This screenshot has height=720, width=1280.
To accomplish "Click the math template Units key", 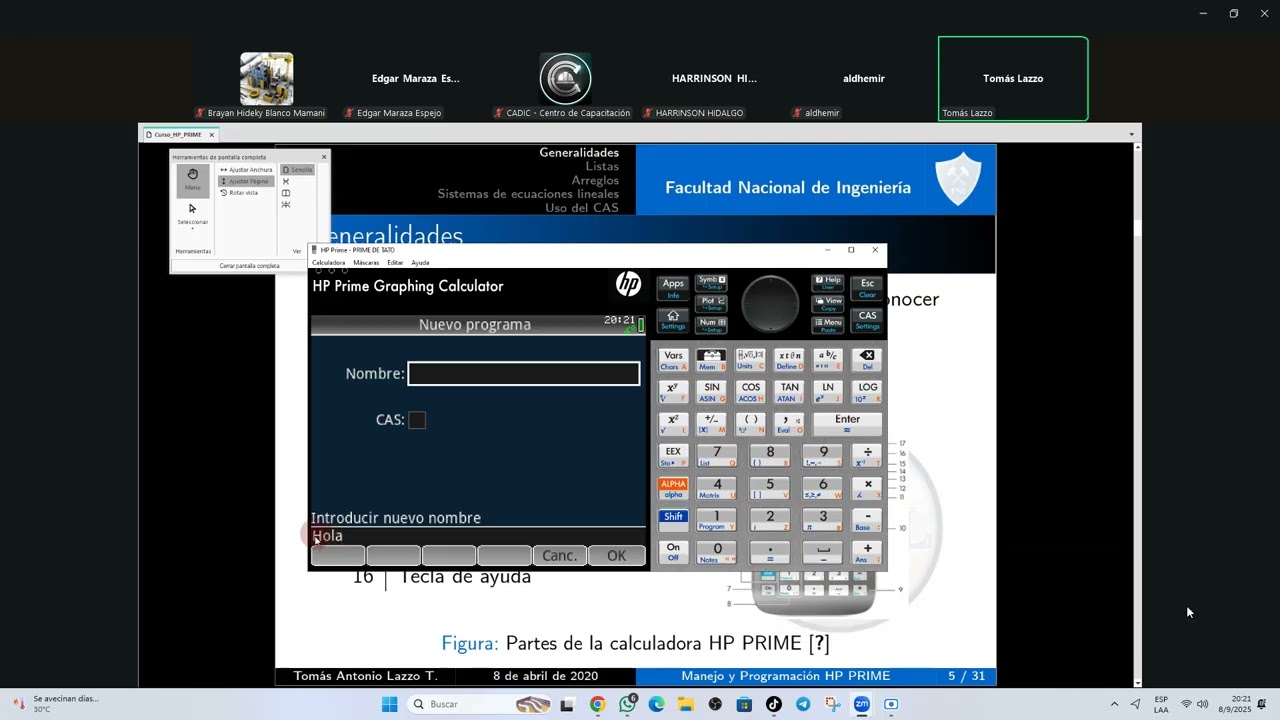I will (750, 360).
